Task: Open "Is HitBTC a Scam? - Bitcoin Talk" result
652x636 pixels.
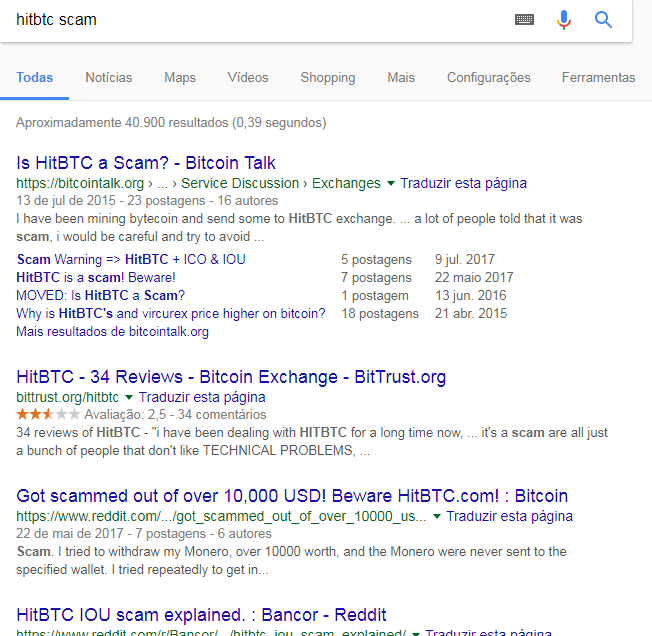Action: 146,163
